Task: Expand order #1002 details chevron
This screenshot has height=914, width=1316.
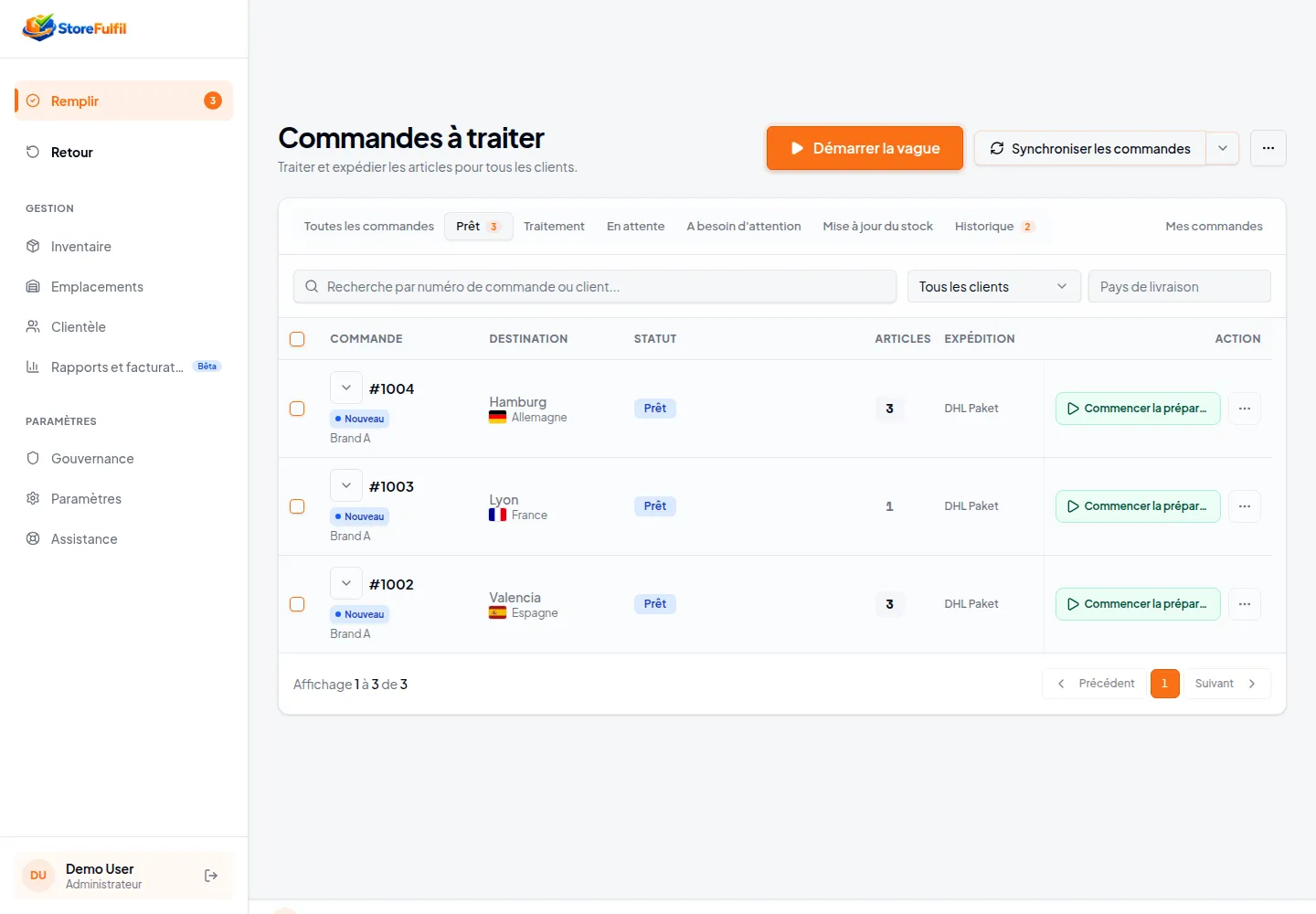Action: pyautogui.click(x=346, y=583)
